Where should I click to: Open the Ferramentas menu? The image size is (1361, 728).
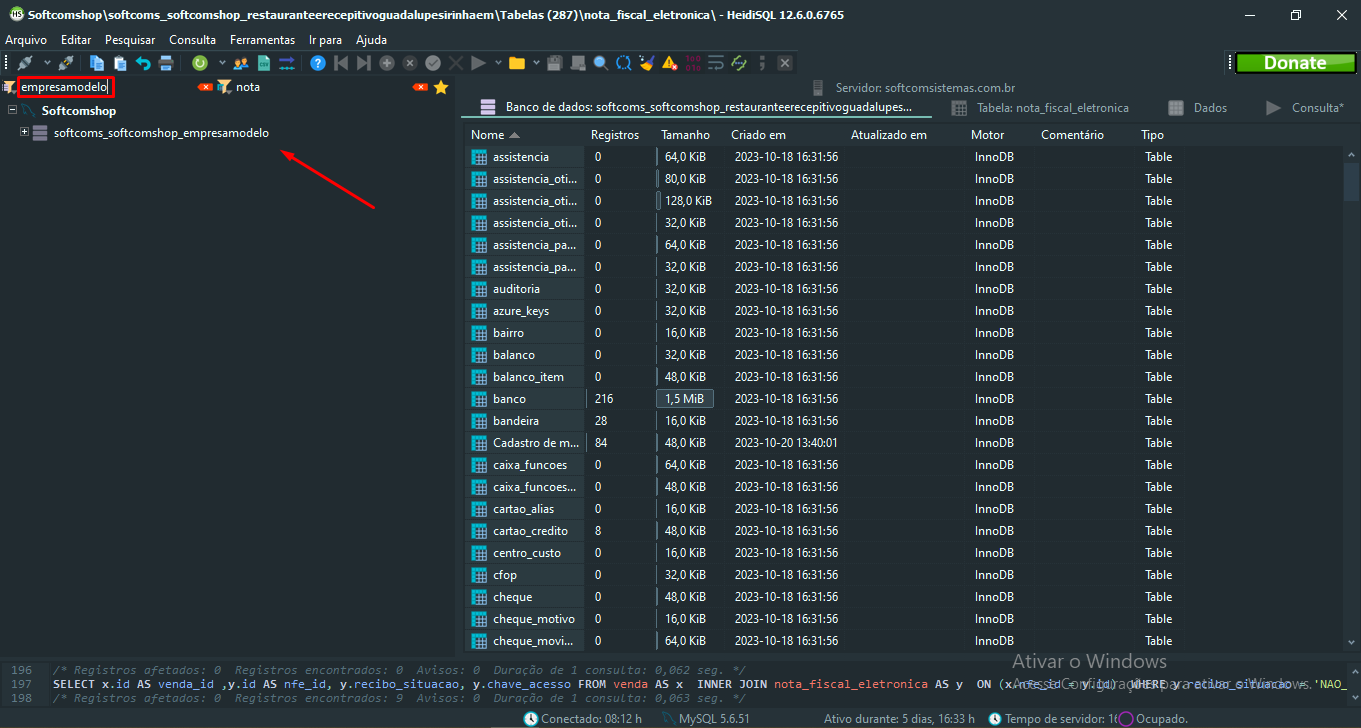pyautogui.click(x=262, y=40)
